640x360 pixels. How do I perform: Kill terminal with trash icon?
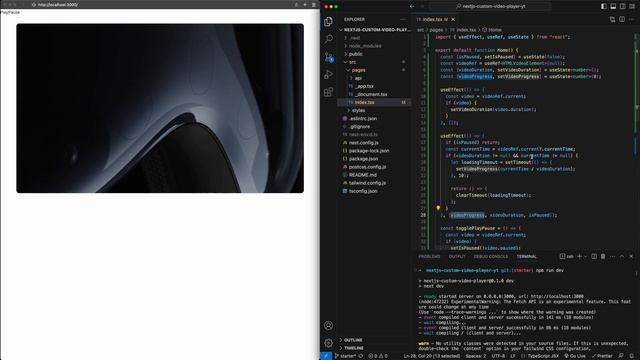(603, 256)
